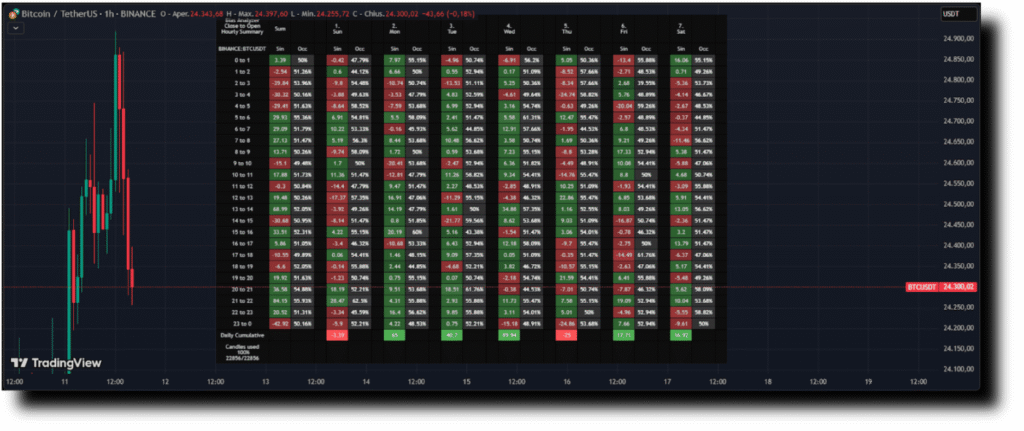Click the Bitcoin / TetherUS symbol title
1024x431 pixels.
[58, 14]
